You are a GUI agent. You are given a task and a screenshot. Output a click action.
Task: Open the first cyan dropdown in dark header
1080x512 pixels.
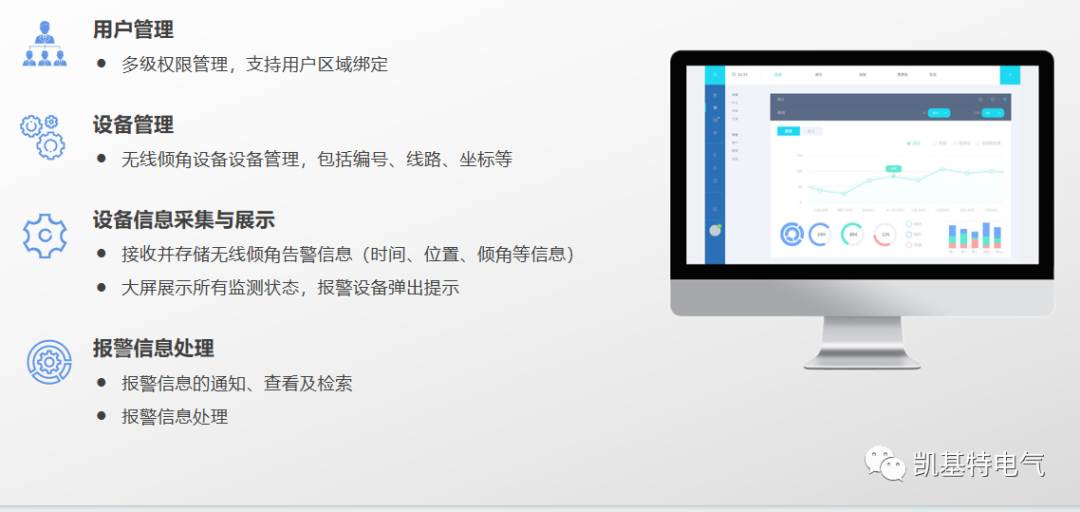click(938, 113)
